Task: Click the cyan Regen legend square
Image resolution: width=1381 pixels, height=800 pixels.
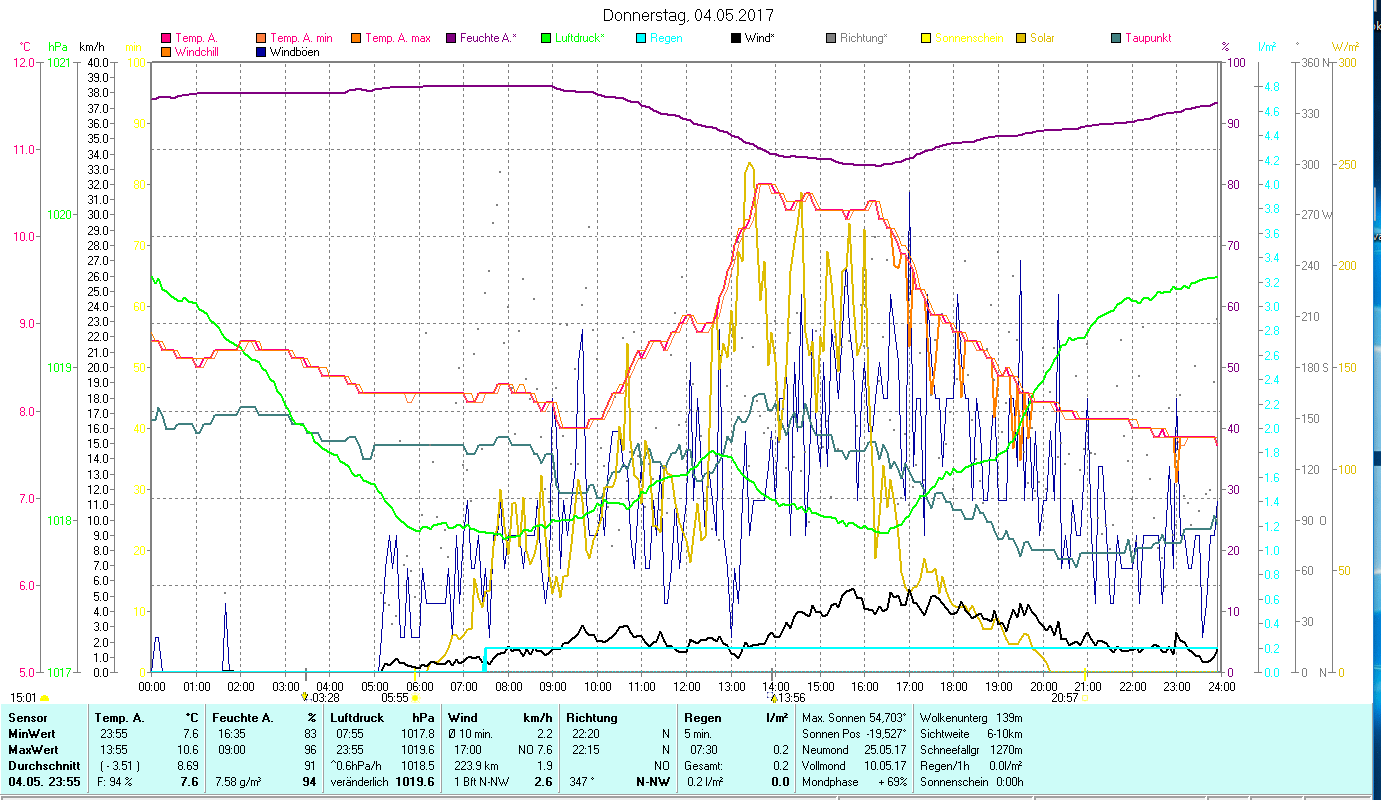Action: tap(640, 39)
